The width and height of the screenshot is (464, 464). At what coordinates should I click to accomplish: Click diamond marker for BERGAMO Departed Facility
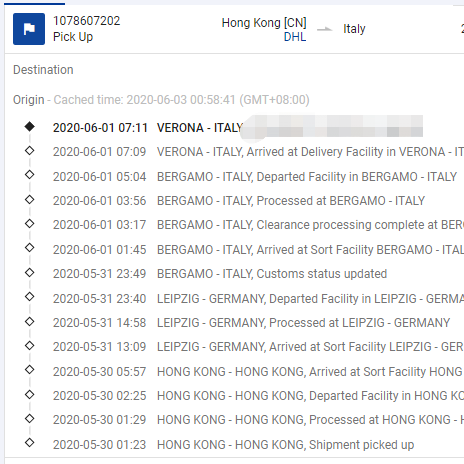(x=30, y=175)
